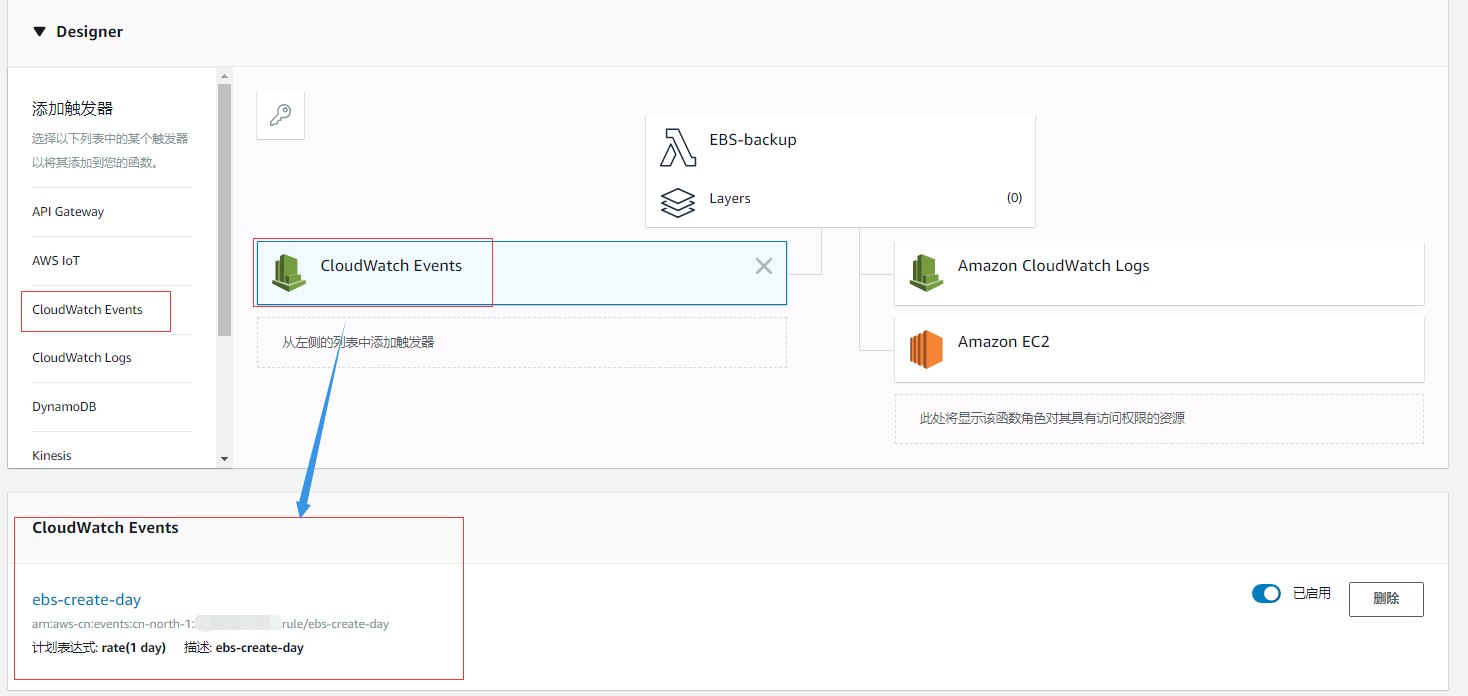Toggle the 已启用 enabled switch

1266,594
